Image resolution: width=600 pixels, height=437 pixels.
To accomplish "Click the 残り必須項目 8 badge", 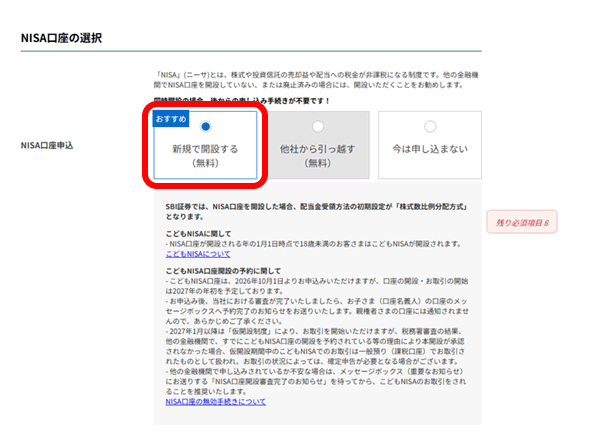I will (522, 222).
